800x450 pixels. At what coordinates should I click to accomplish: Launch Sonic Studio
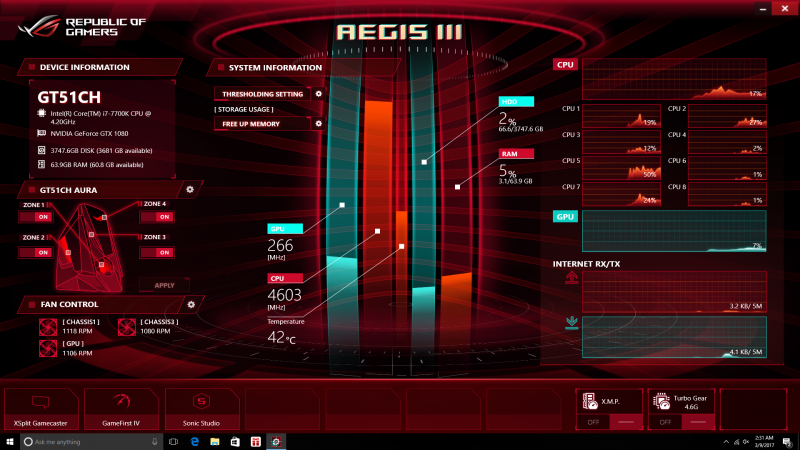click(x=202, y=409)
